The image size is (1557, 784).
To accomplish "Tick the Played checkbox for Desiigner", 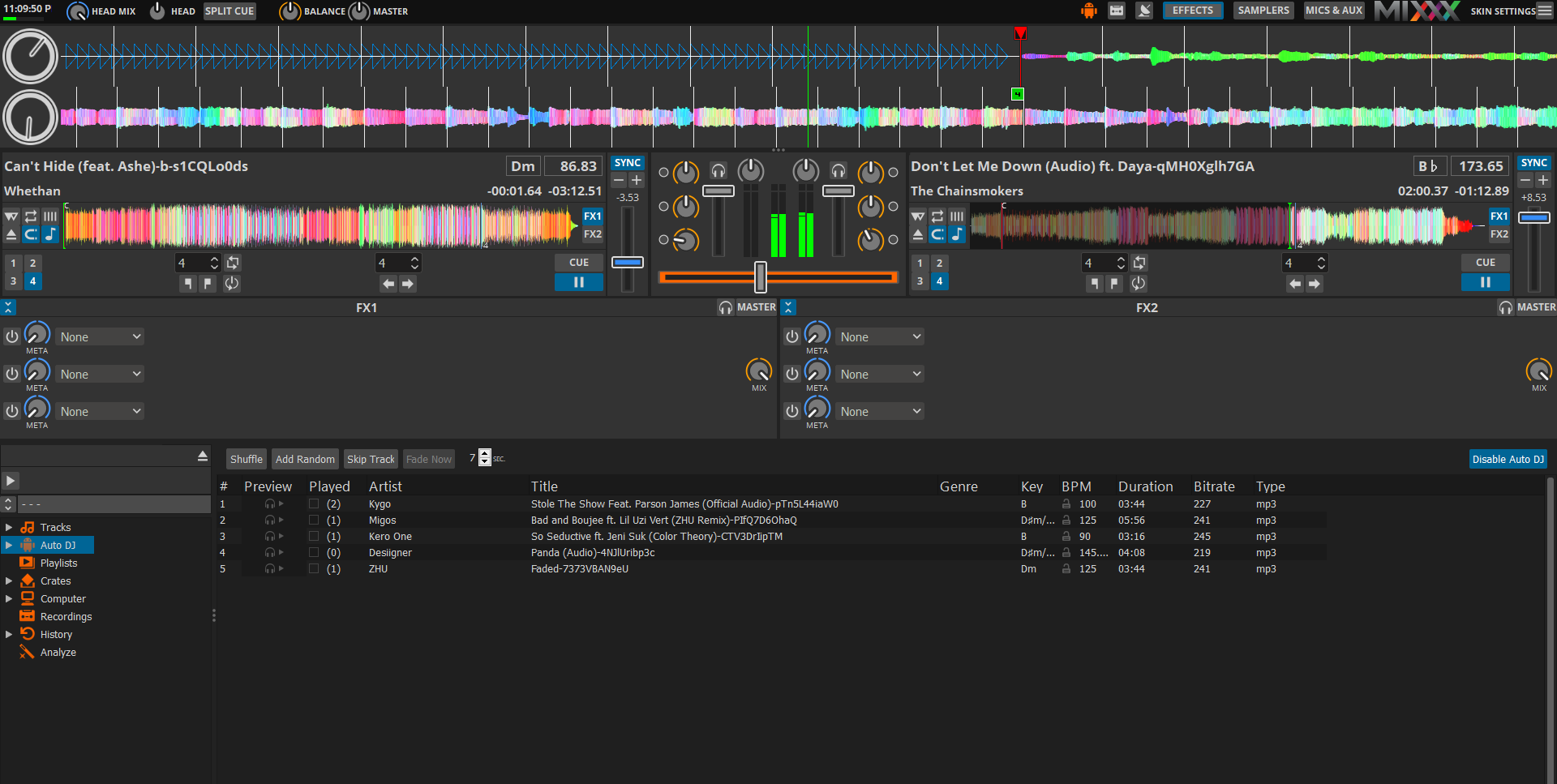I will 314,553.
